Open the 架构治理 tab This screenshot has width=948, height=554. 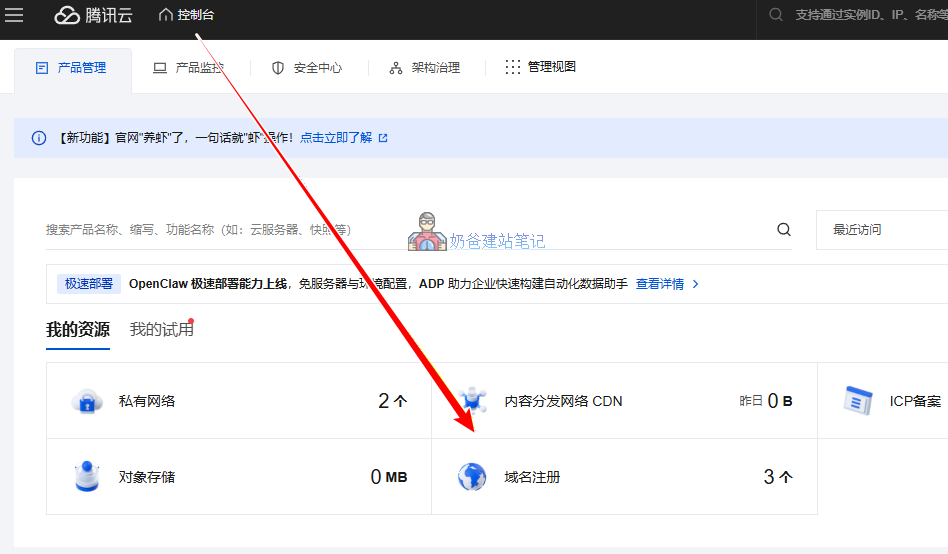click(425, 68)
